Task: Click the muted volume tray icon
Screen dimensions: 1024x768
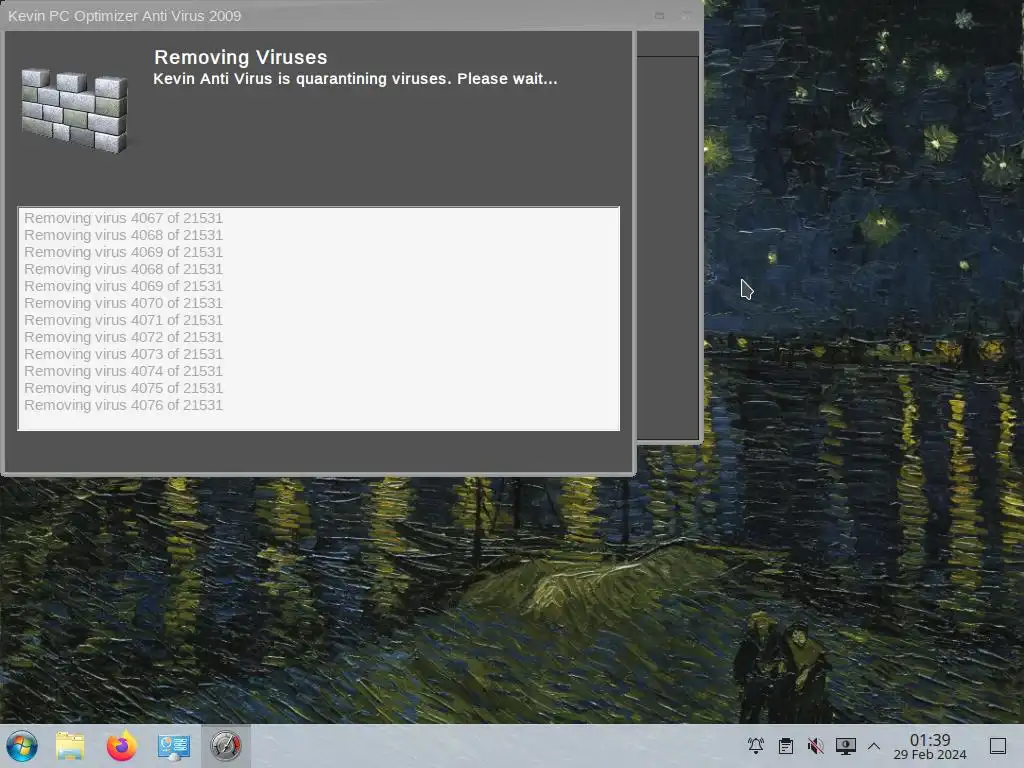Action: click(816, 746)
